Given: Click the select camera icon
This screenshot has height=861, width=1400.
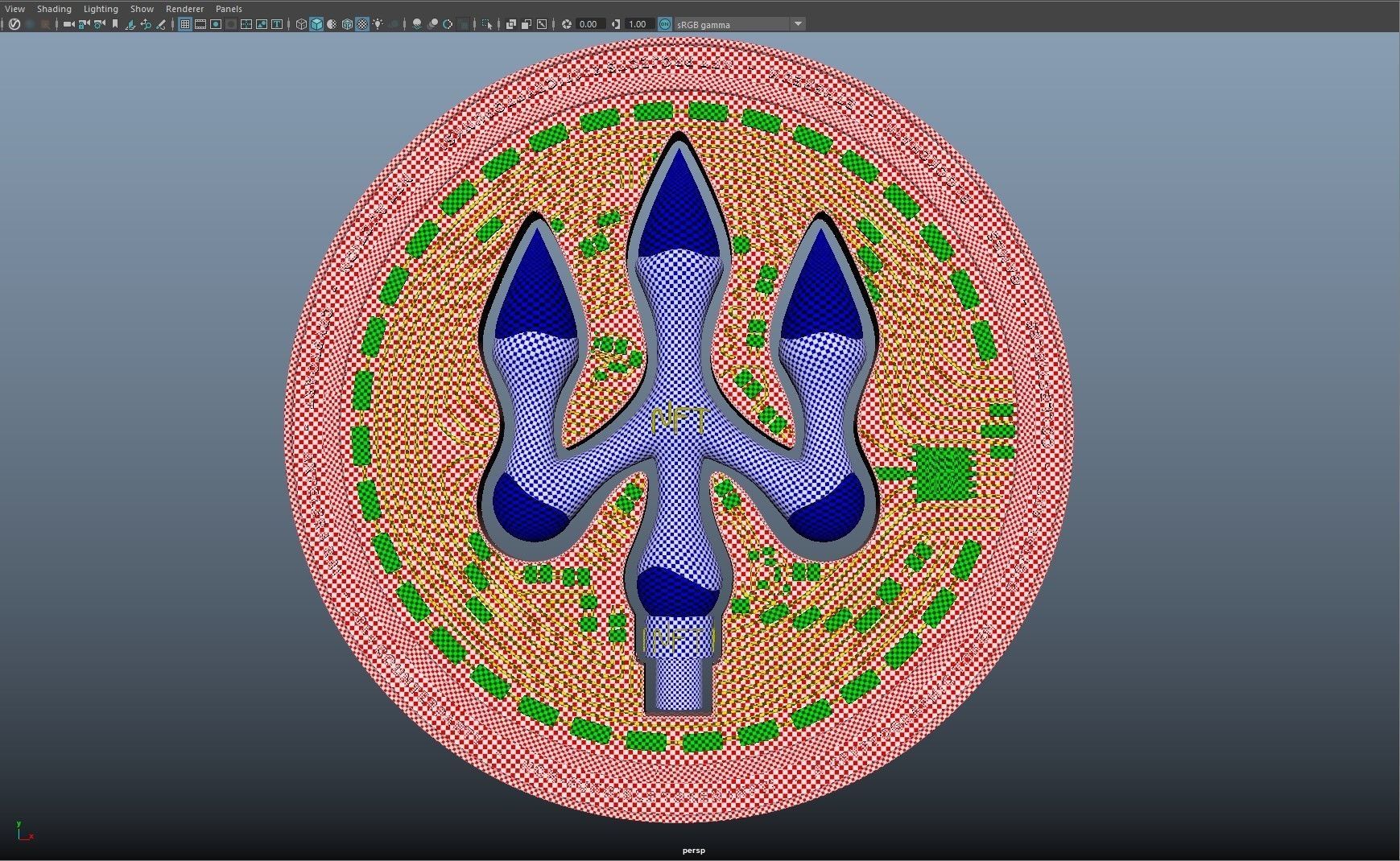Looking at the screenshot, I should click(x=68, y=24).
